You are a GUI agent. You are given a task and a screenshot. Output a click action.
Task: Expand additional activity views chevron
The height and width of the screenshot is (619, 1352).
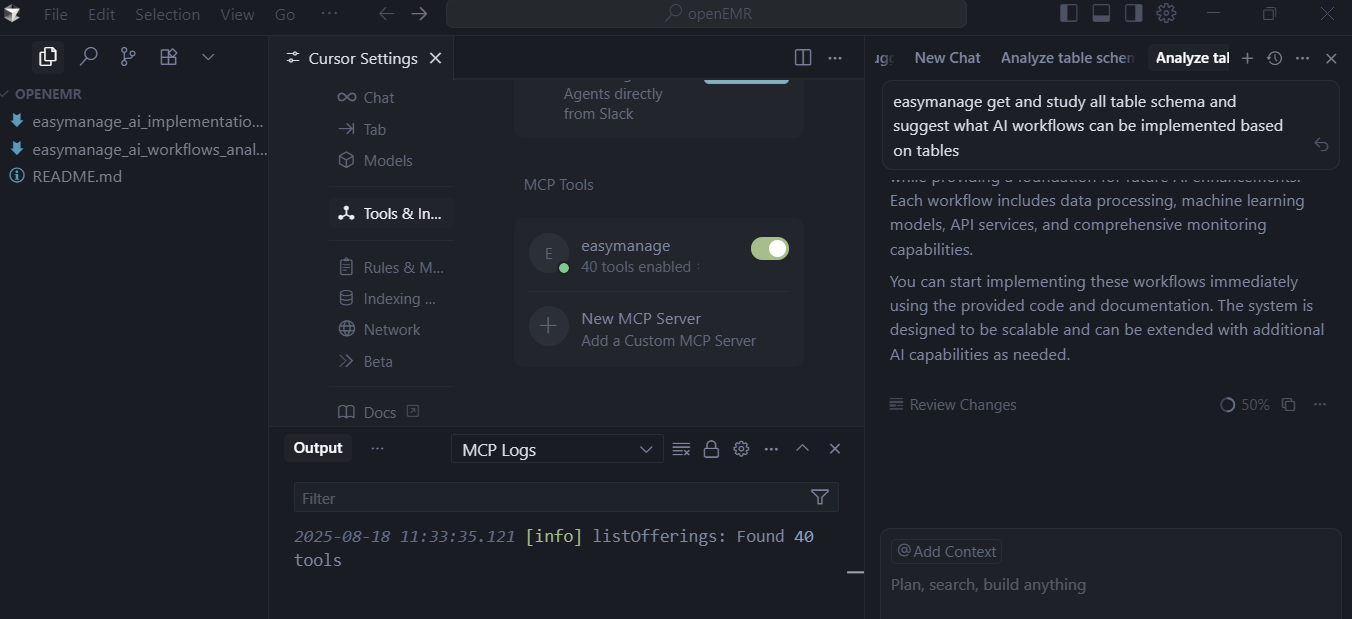point(208,57)
